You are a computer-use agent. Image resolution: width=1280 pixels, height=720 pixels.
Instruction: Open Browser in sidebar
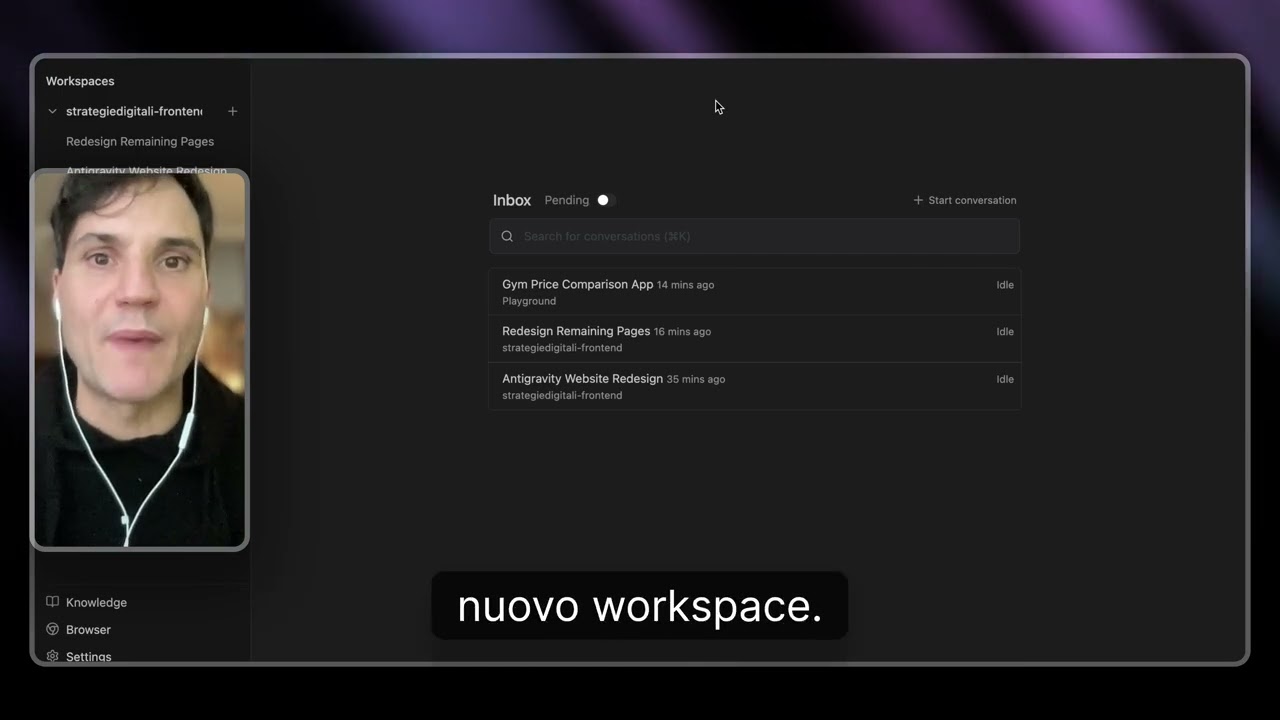tap(88, 629)
